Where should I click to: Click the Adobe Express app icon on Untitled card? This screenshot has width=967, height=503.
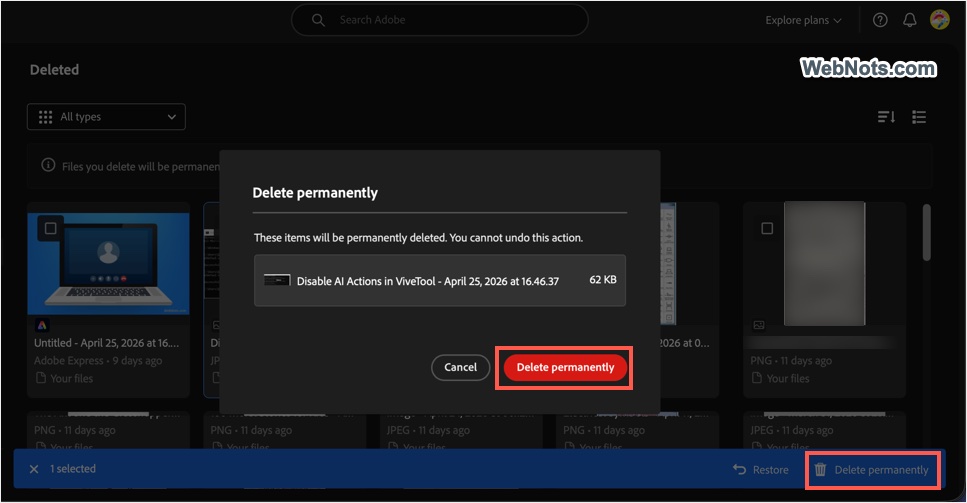pos(42,325)
